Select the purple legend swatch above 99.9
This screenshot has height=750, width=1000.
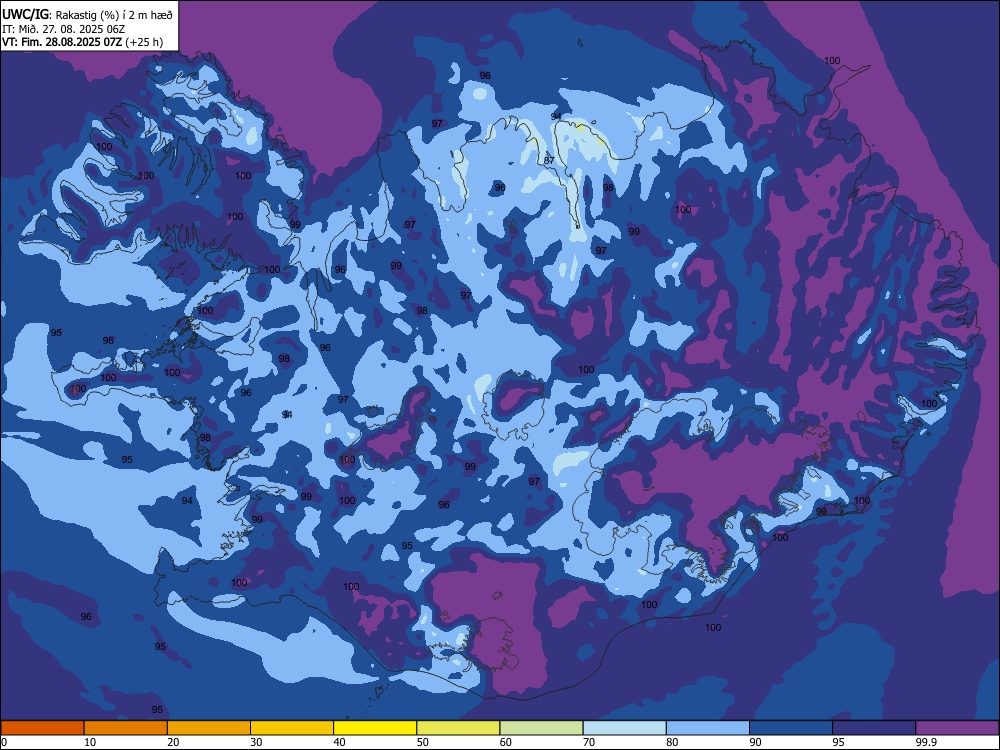(957, 728)
